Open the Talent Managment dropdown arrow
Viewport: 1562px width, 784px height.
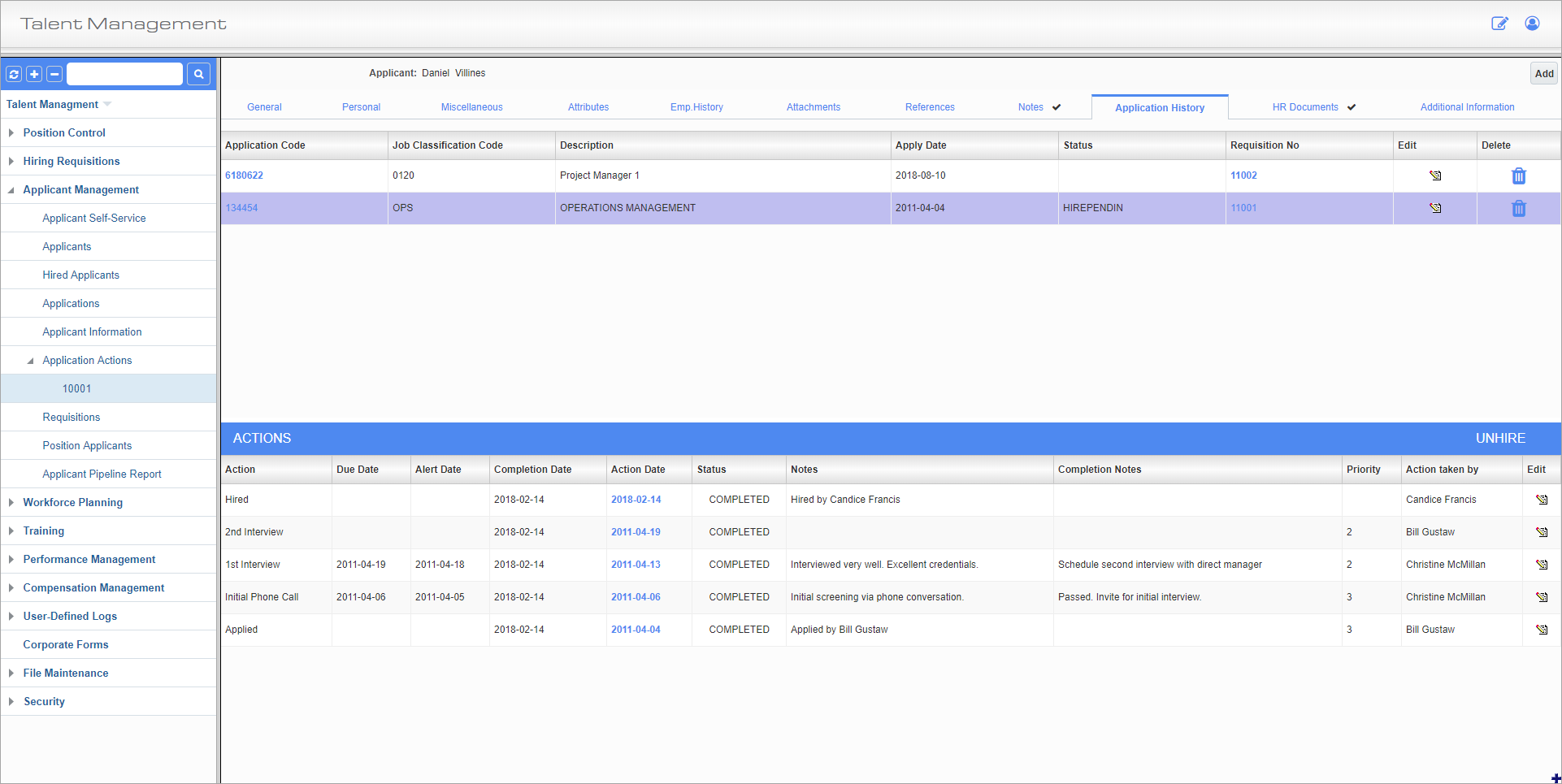coord(107,104)
